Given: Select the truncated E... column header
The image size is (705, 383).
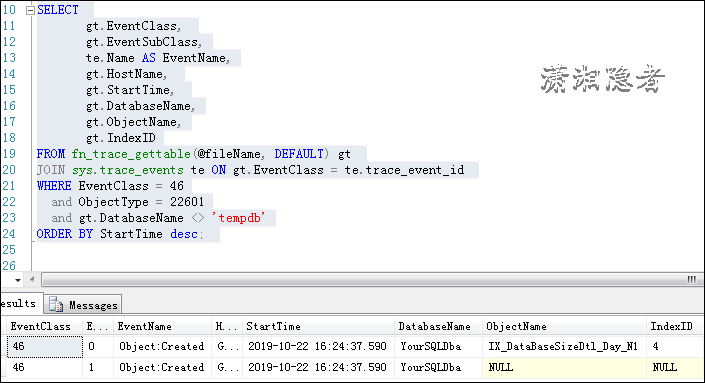Looking at the screenshot, I should 97,326.
